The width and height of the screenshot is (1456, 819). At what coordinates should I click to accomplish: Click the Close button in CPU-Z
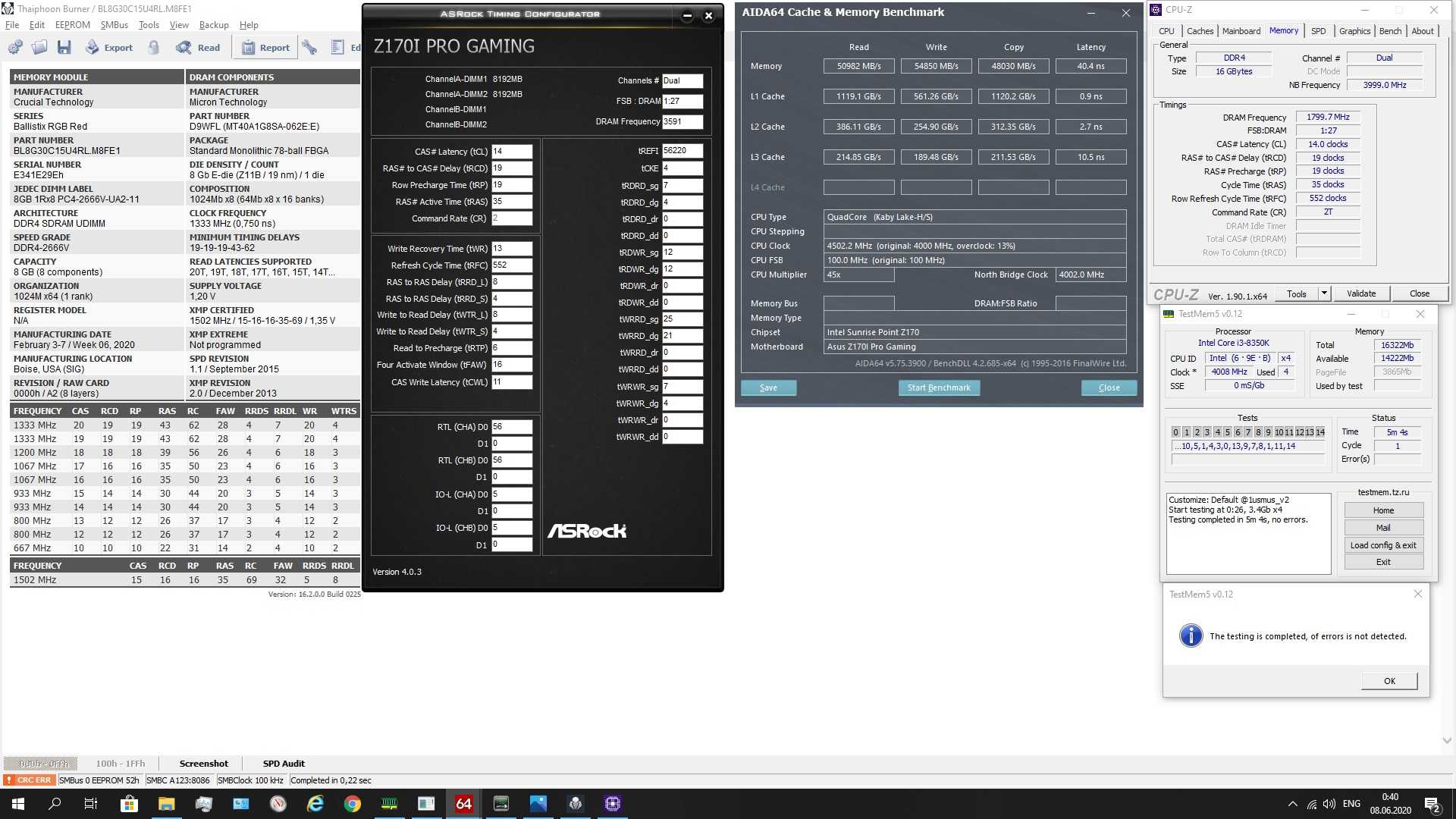click(1420, 294)
